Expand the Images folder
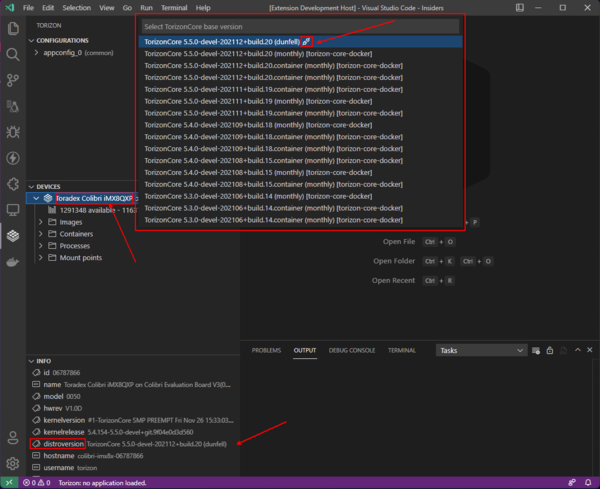 [41, 222]
